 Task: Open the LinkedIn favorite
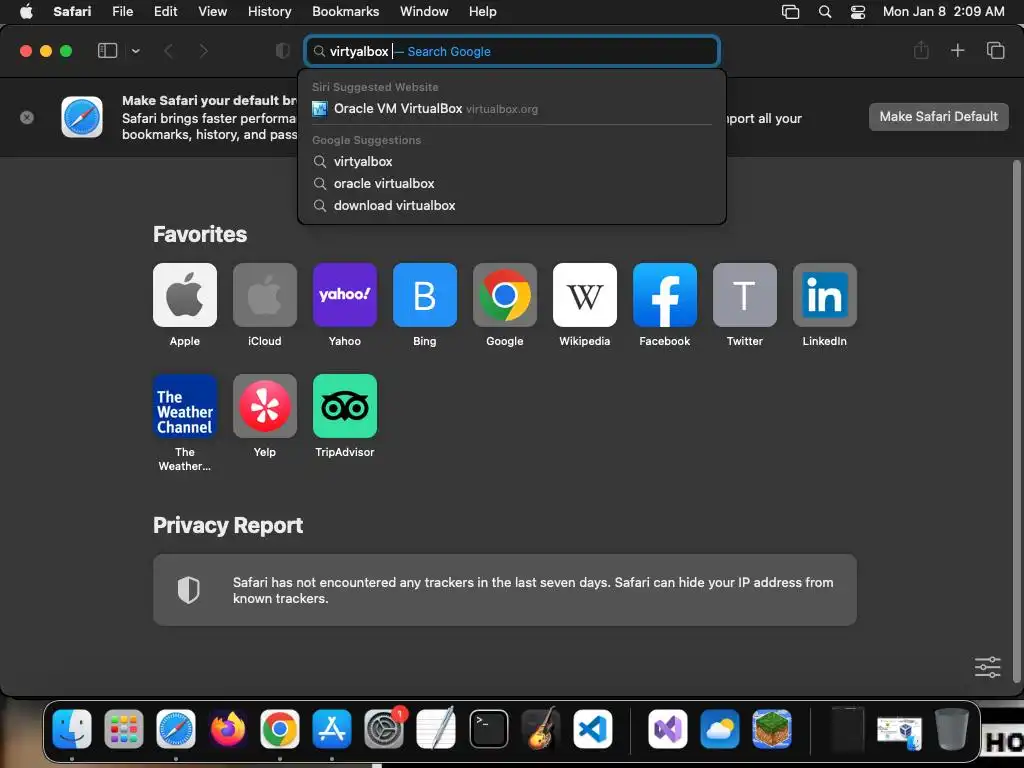coord(825,295)
